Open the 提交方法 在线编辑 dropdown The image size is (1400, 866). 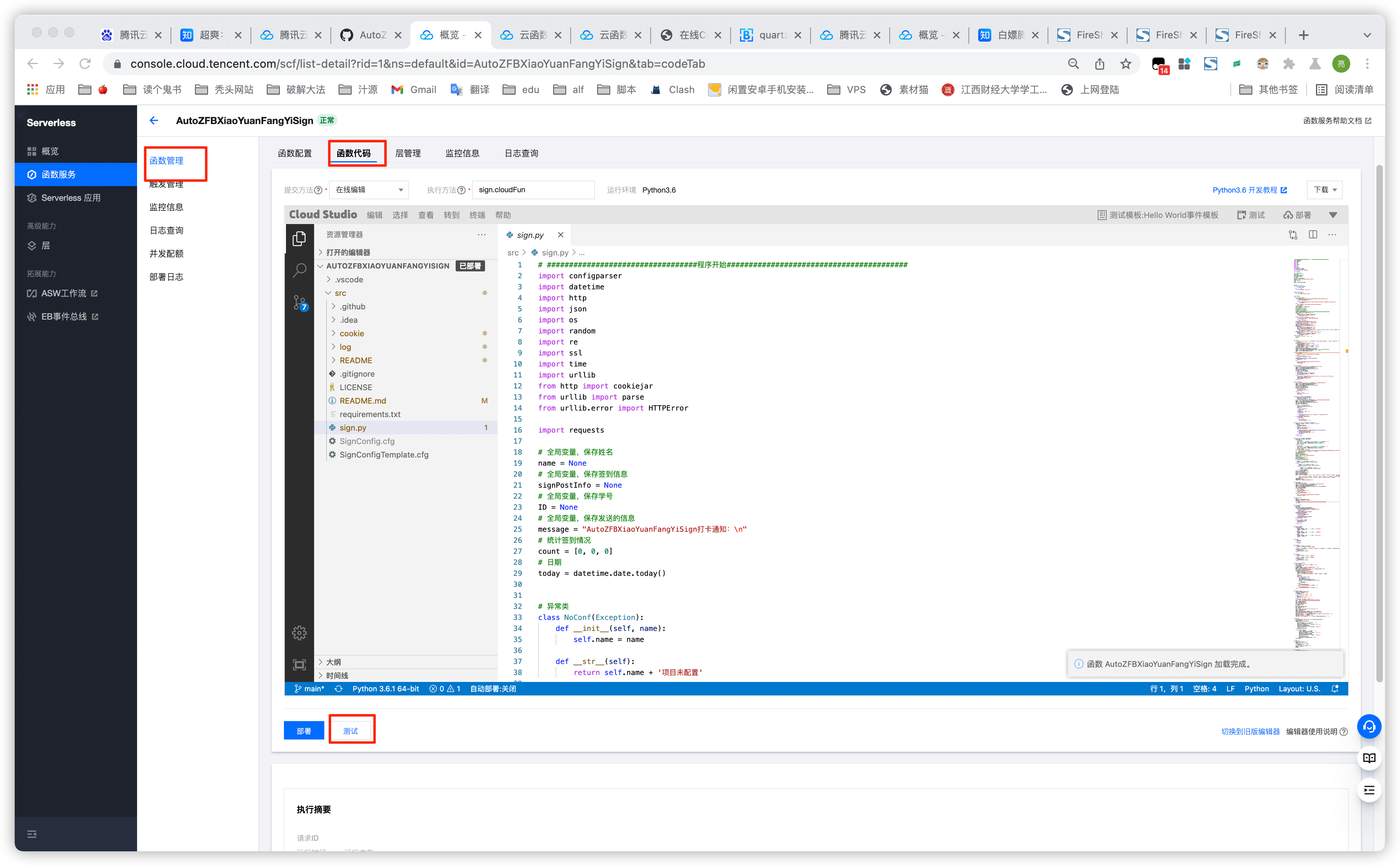(x=369, y=190)
